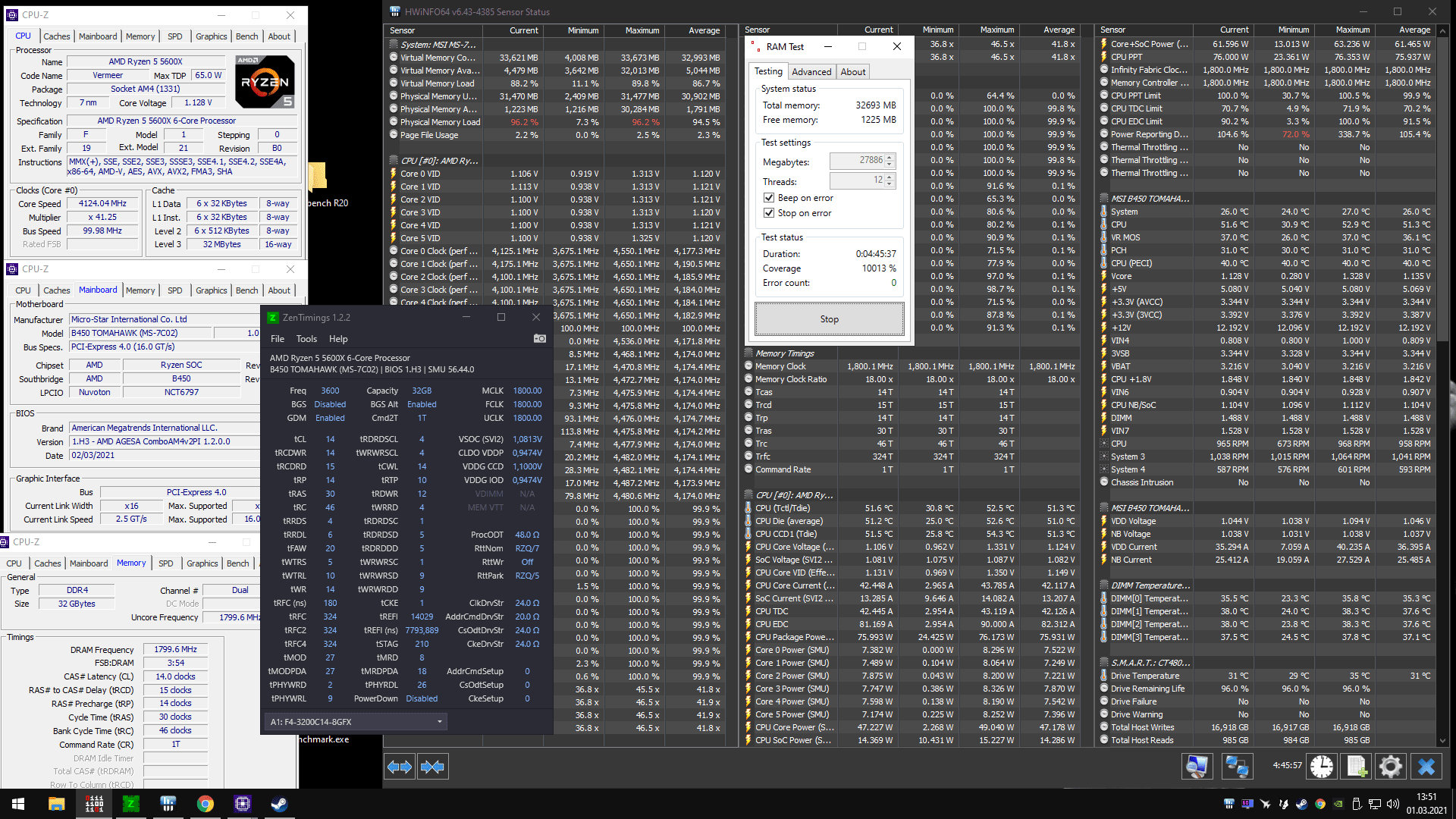
Task: Switch to RAM Test About tab
Action: [x=853, y=72]
